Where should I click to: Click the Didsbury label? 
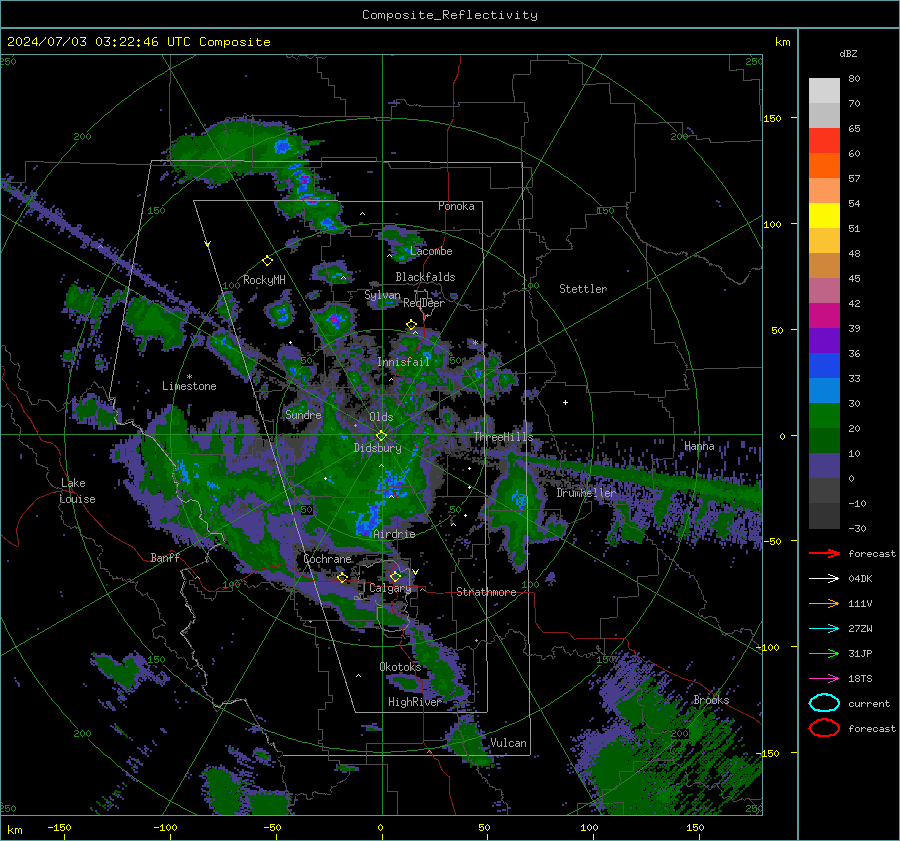(377, 448)
